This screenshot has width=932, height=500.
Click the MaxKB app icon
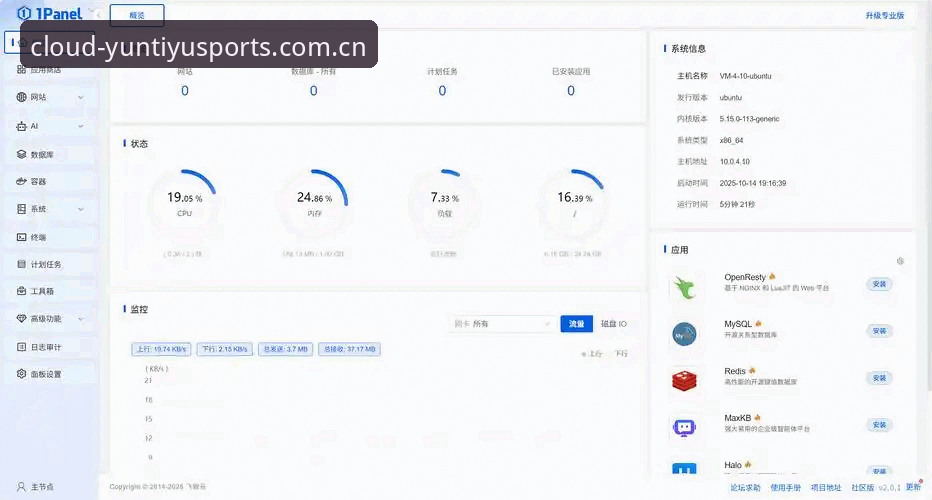tap(684, 427)
